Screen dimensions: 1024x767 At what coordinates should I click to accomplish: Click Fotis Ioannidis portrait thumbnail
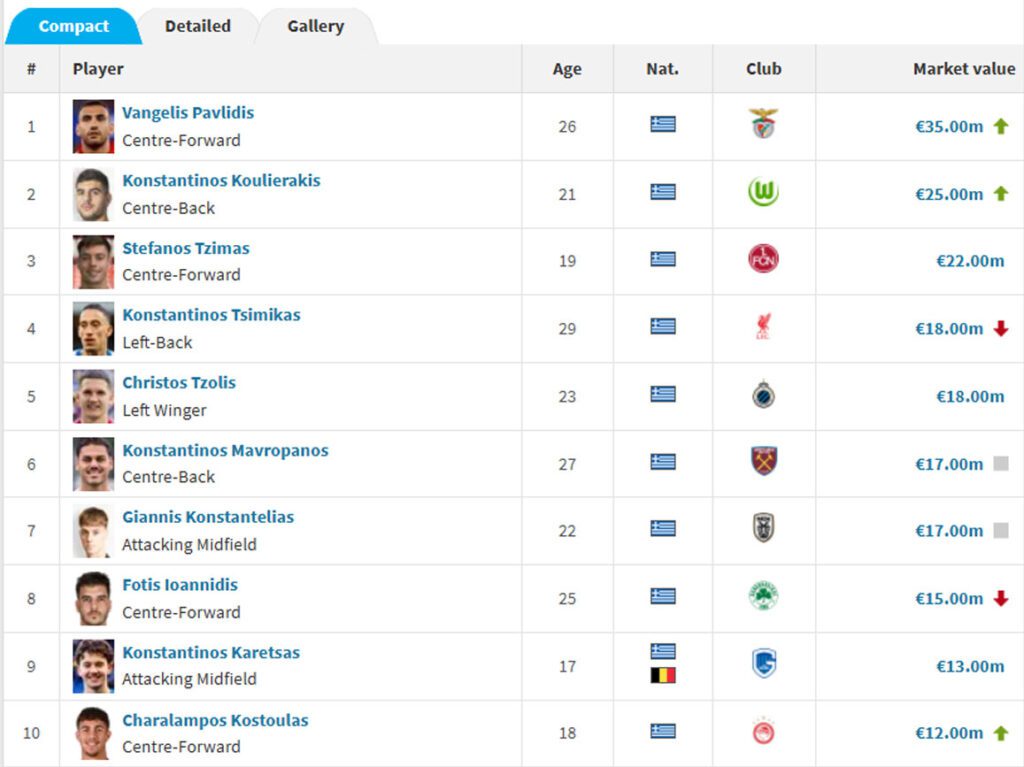pyautogui.click(x=93, y=599)
